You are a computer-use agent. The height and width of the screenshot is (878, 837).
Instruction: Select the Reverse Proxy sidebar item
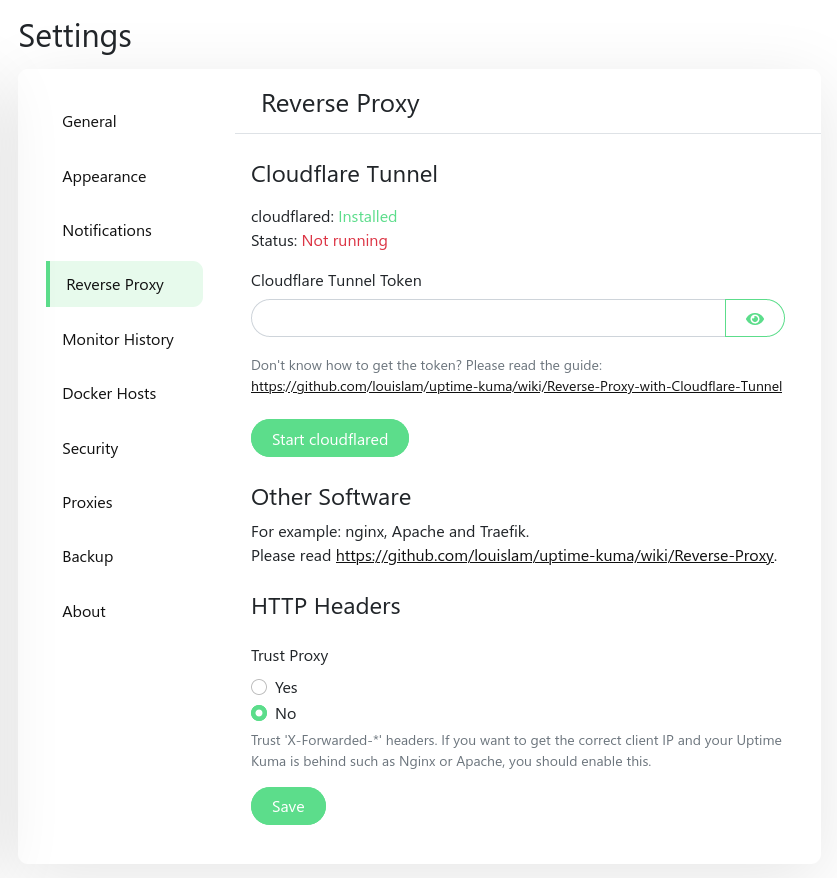pyautogui.click(x=115, y=285)
